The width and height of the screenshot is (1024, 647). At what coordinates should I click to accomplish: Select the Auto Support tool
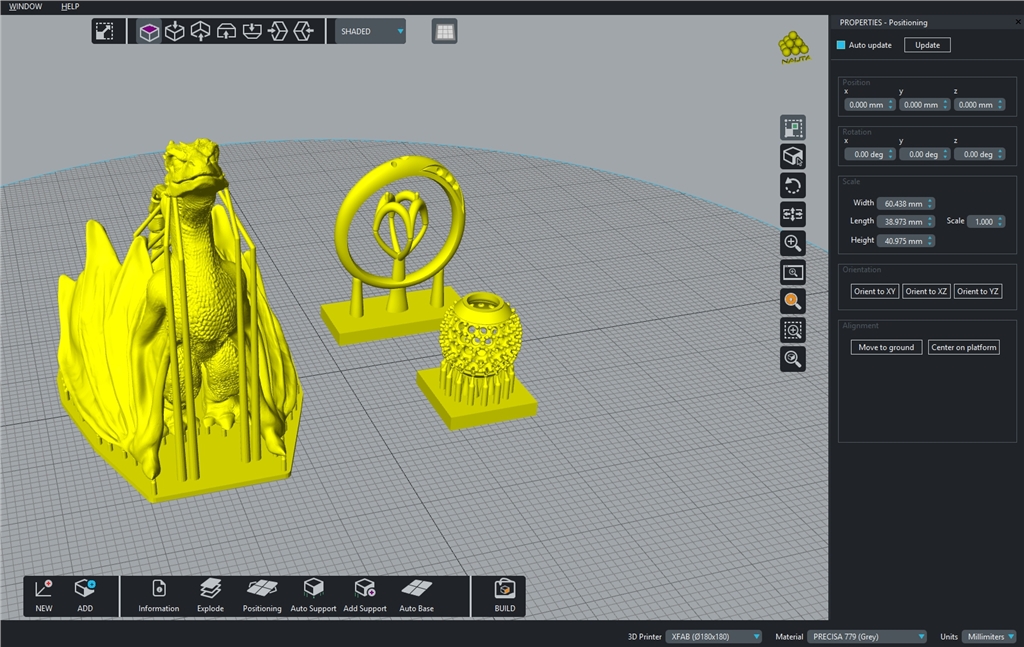point(313,596)
